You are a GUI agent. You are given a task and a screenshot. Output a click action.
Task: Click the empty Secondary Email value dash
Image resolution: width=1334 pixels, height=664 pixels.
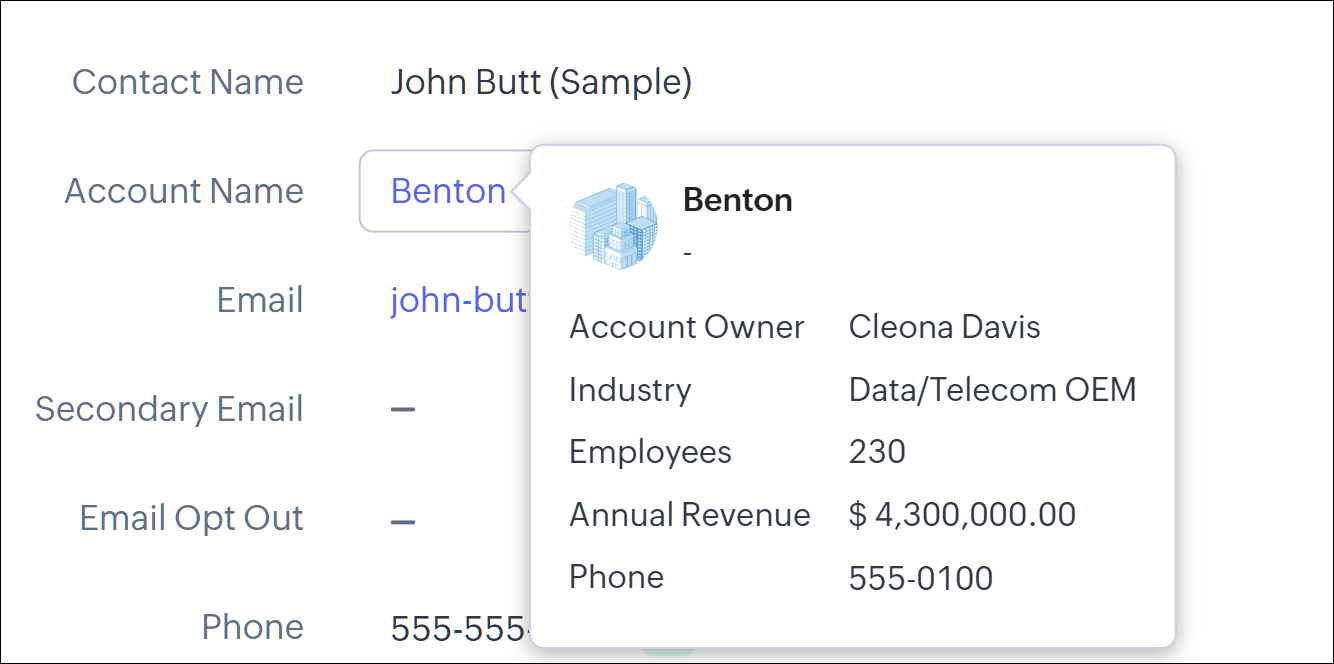(x=403, y=410)
